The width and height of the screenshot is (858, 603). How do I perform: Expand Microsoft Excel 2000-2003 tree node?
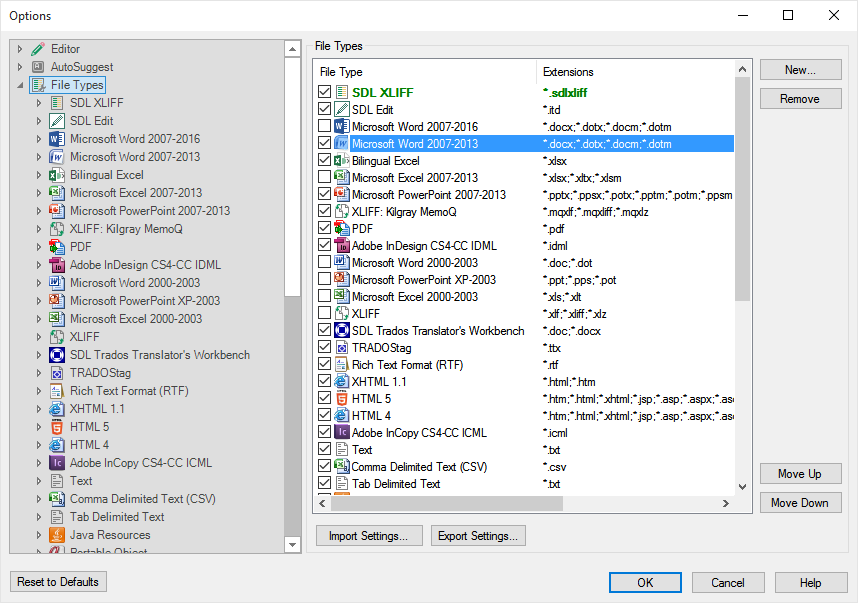tap(39, 319)
